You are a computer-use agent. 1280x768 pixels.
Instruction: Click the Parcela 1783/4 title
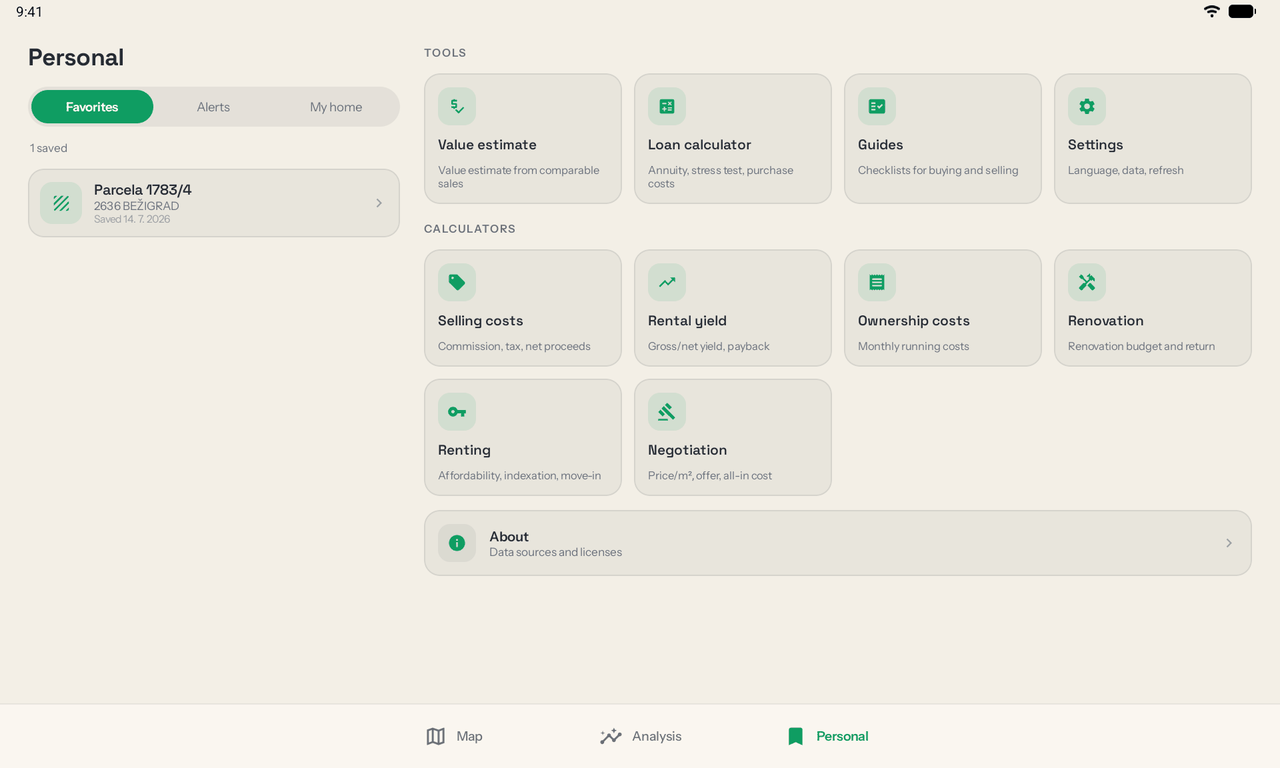[x=143, y=190]
